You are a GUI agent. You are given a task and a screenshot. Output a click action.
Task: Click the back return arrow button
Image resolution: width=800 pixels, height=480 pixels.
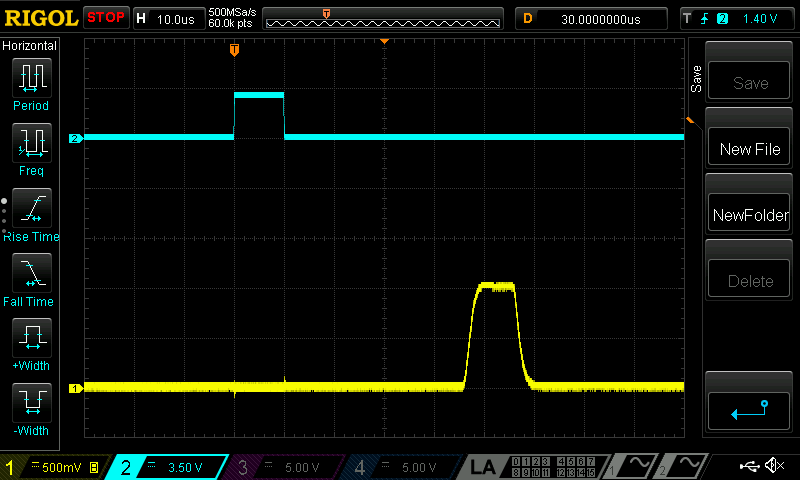click(x=749, y=411)
